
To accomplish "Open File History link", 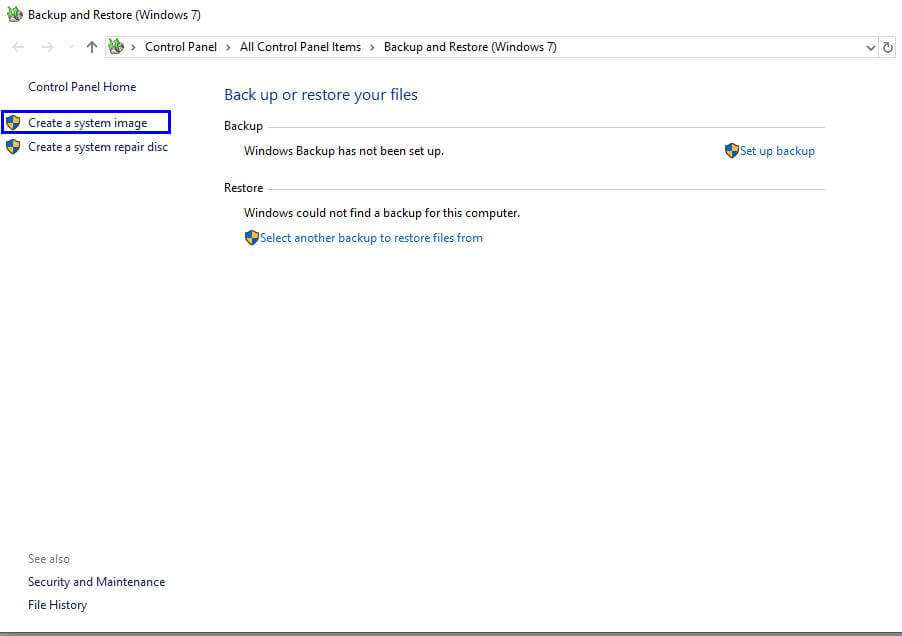I will [x=58, y=605].
